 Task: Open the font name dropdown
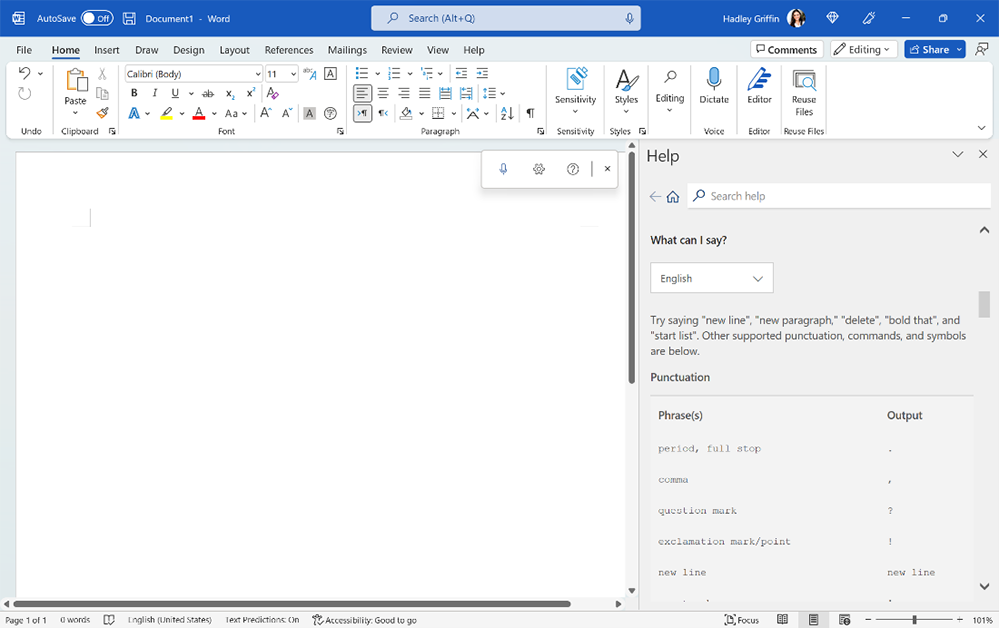click(x=257, y=74)
